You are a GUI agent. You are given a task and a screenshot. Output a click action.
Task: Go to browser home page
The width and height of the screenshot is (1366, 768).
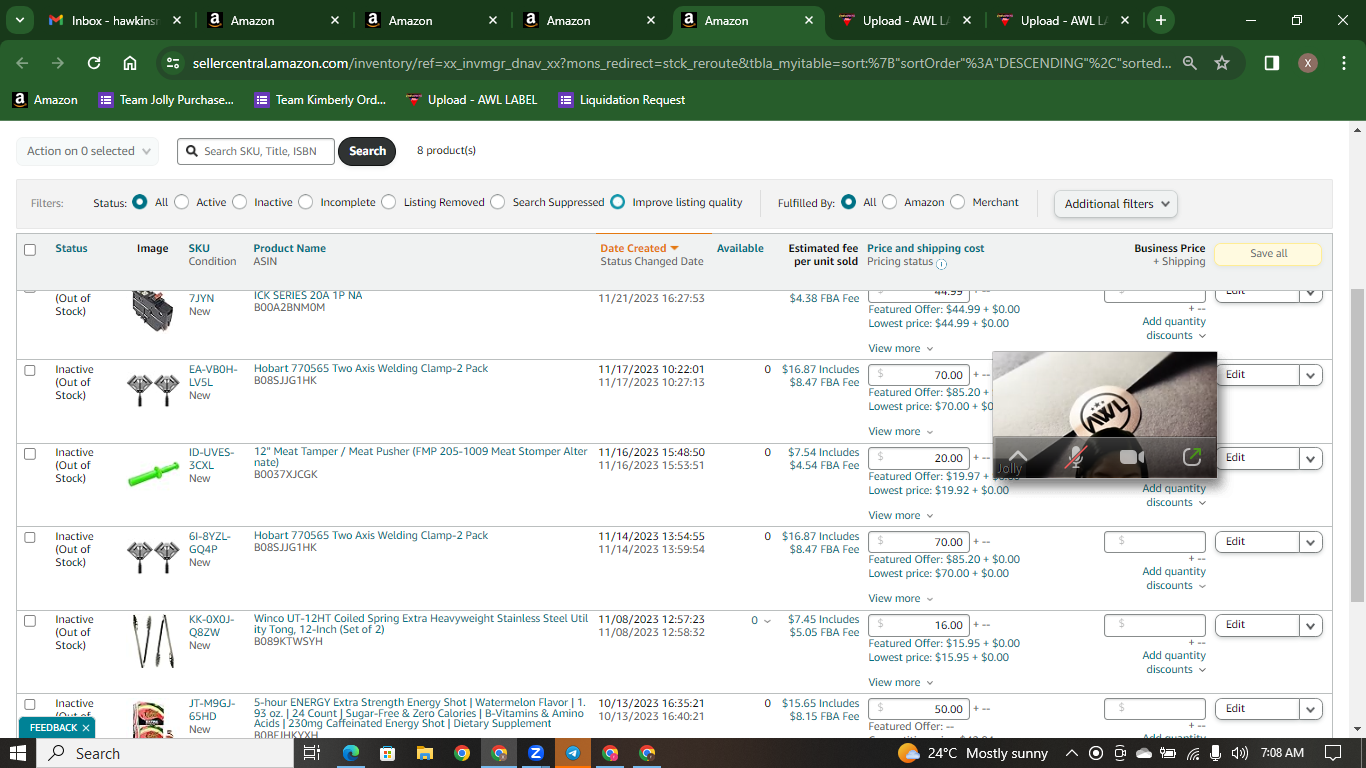[130, 63]
